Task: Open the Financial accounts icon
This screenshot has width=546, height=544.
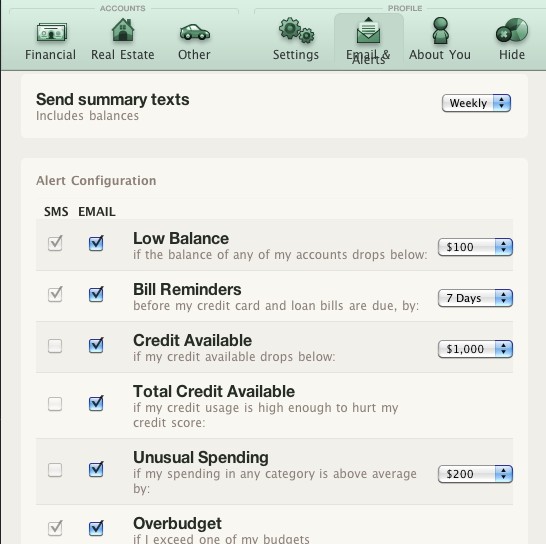Action: [x=52, y=32]
